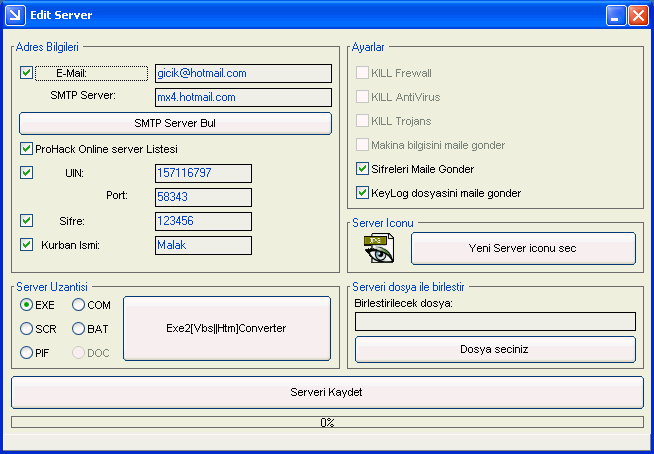Click the 0% progress bar

[x=327, y=422]
